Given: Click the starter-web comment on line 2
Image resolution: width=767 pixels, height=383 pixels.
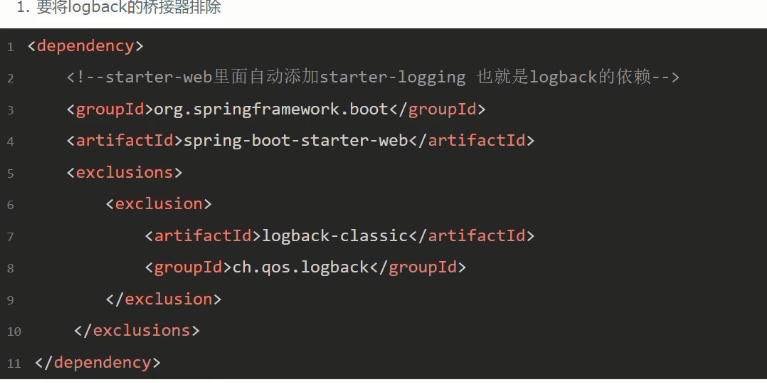Looking at the screenshot, I should (373, 77).
